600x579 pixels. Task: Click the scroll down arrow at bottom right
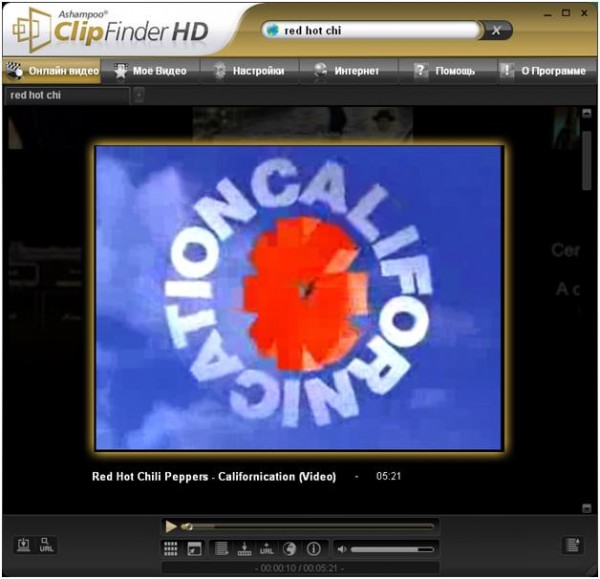[587, 508]
